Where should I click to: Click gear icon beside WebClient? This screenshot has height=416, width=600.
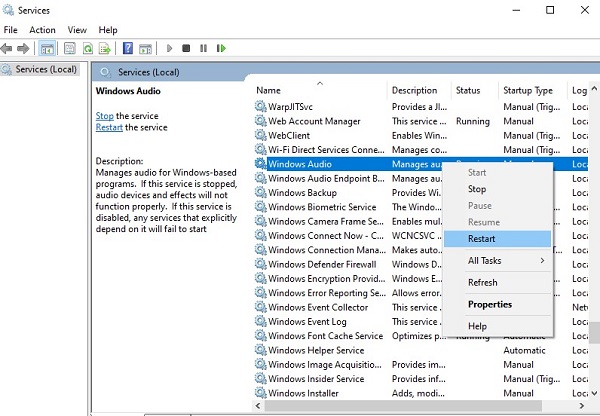(261, 135)
